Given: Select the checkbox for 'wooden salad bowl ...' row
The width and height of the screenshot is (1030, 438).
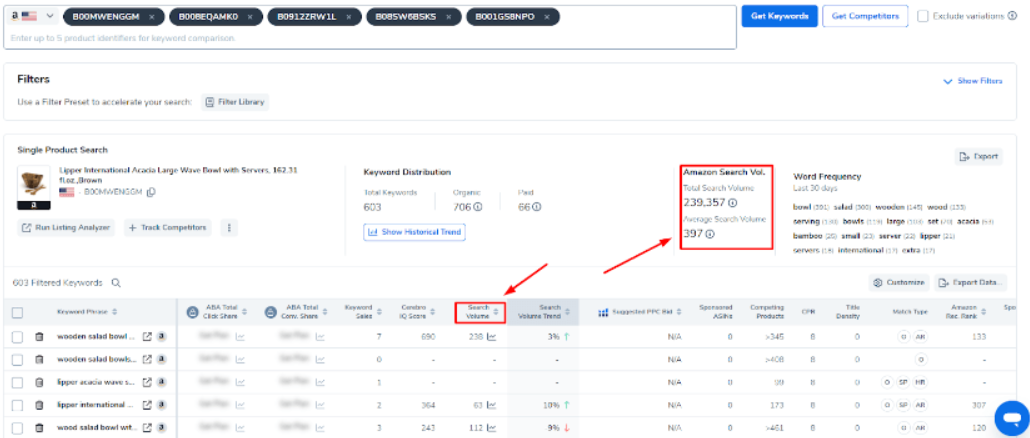Looking at the screenshot, I should click(x=18, y=337).
